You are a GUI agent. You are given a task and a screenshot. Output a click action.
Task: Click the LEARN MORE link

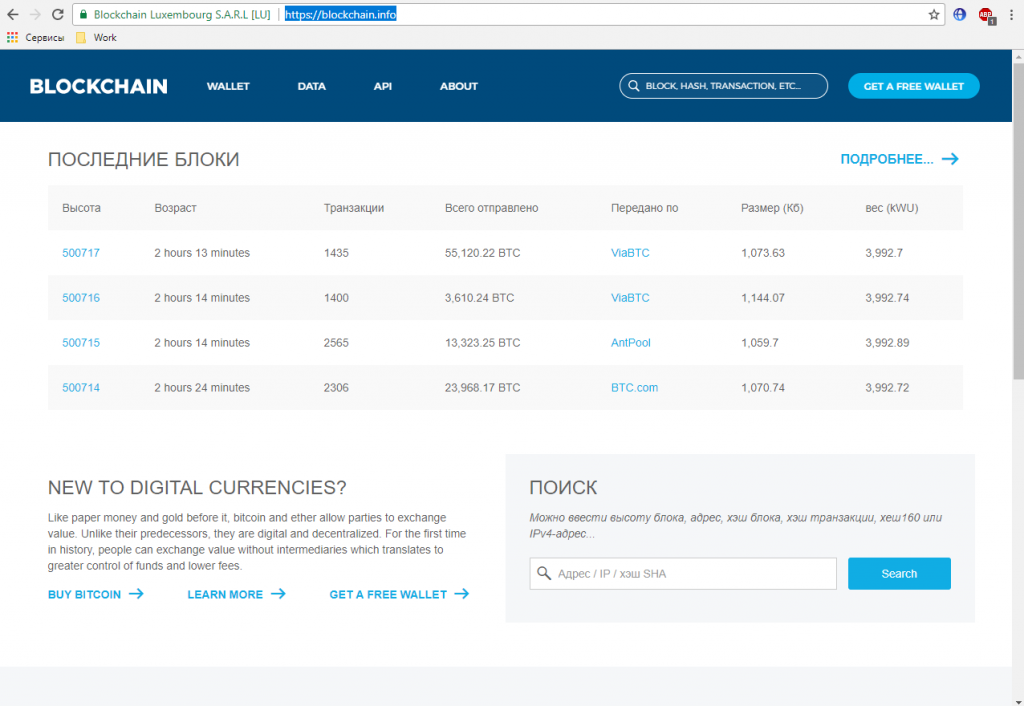click(236, 594)
